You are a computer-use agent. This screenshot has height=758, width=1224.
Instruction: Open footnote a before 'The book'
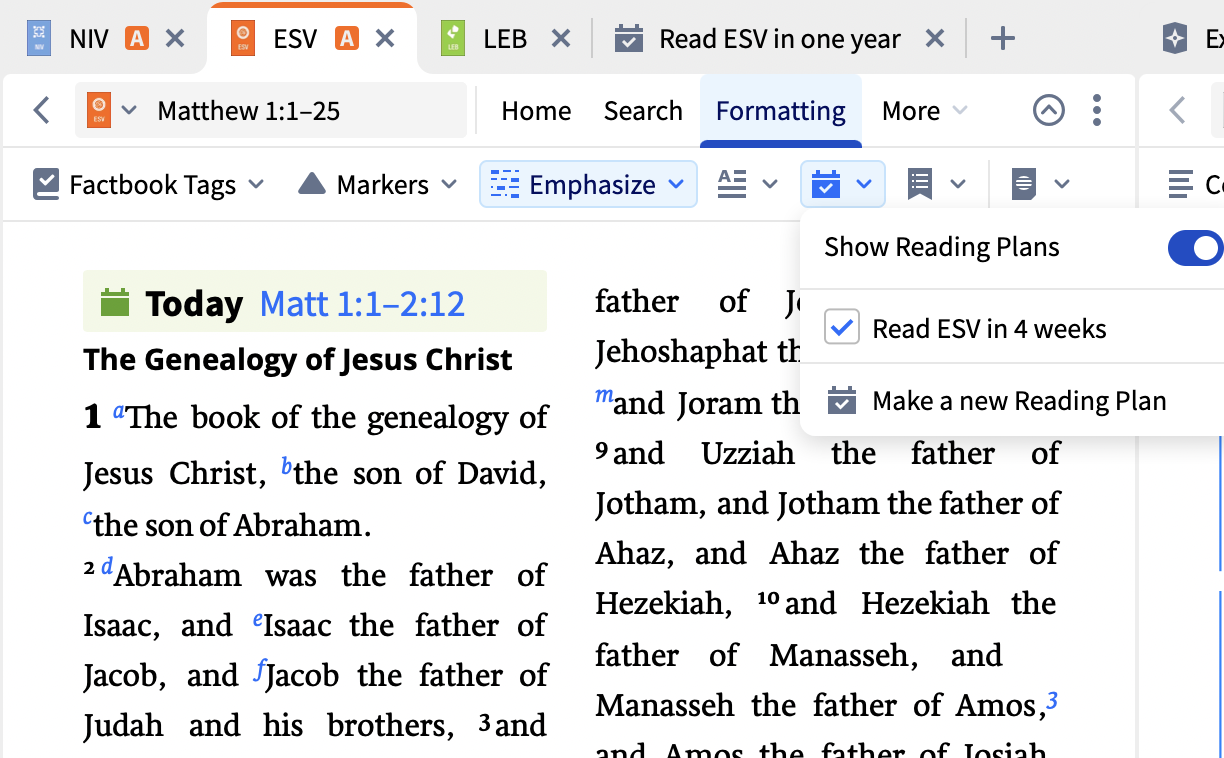point(119,410)
